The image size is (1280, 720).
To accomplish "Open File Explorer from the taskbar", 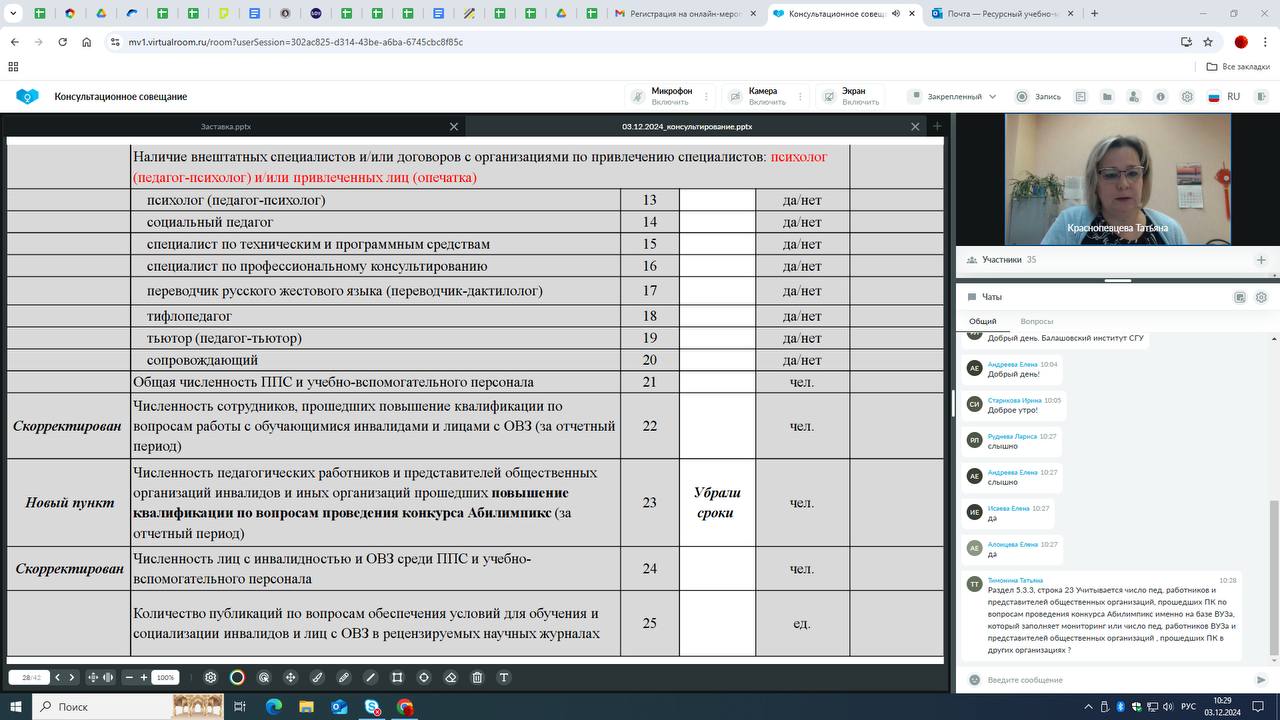I will (x=306, y=706).
